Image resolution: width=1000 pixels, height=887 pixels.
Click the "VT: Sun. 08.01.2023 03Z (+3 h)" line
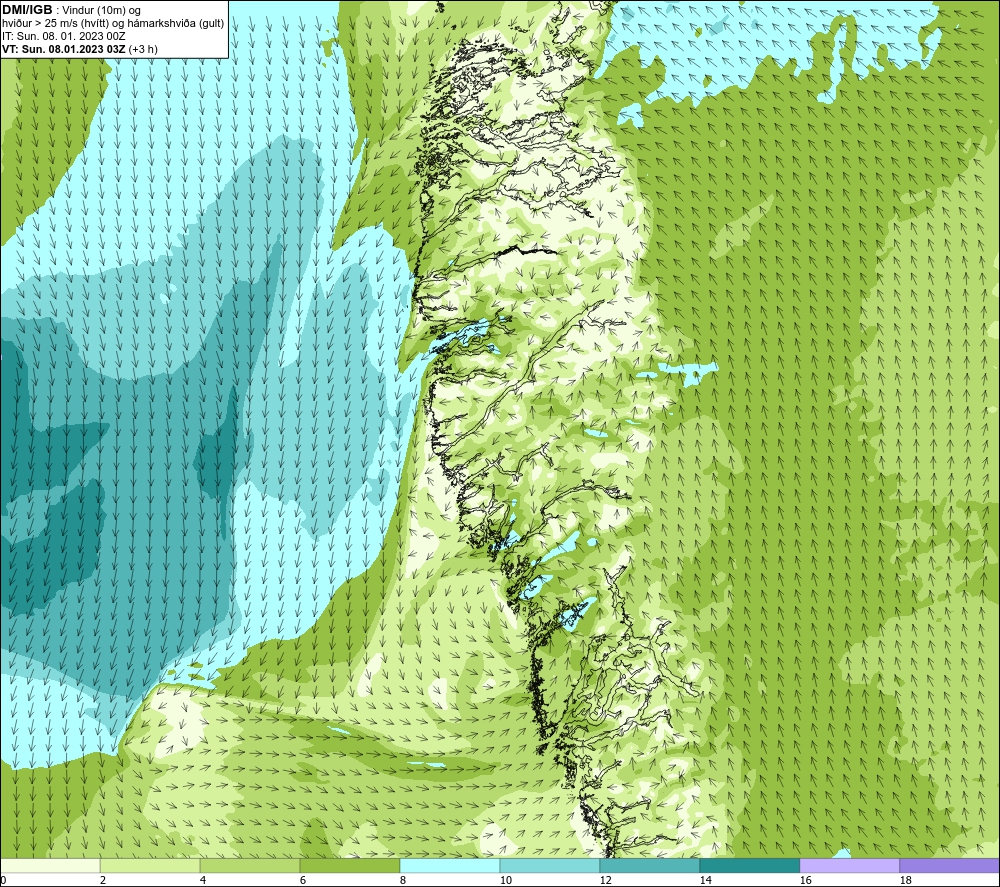click(x=80, y=49)
